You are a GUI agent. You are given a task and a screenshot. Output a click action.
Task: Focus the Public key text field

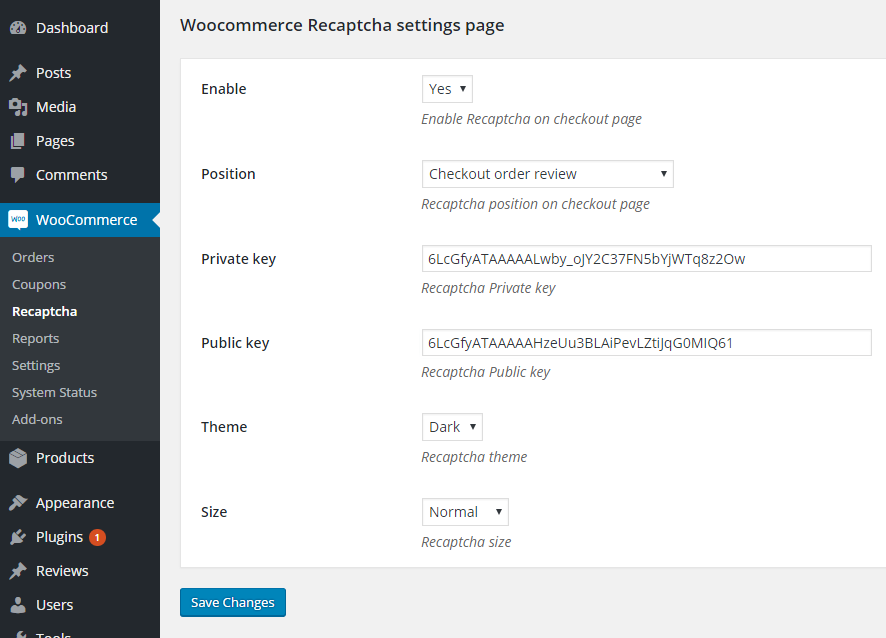pos(646,343)
